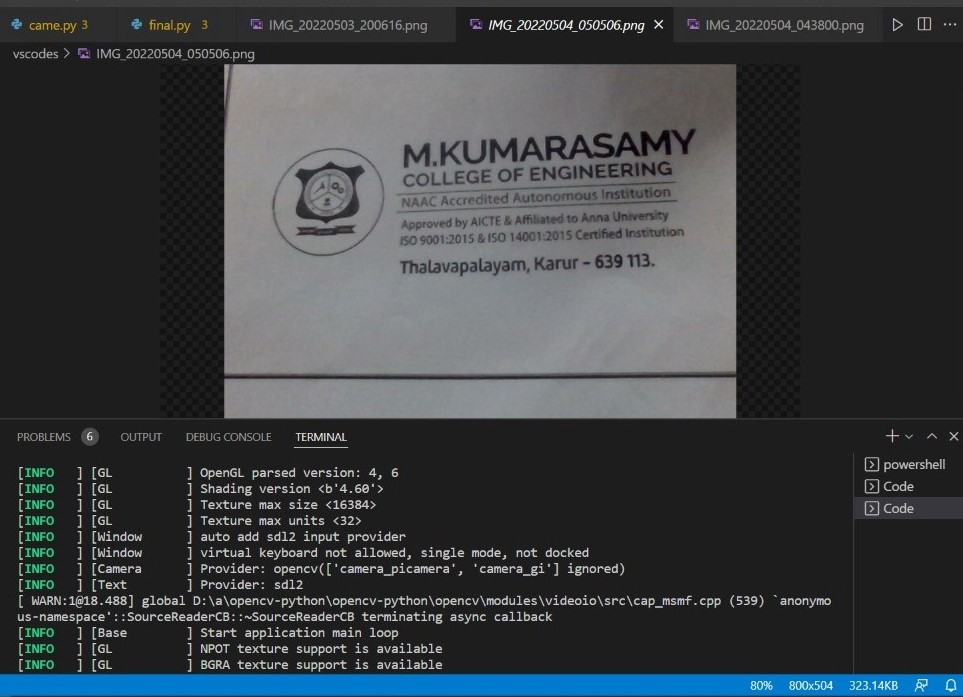Expand the vscodes breadcrumb folder
The width and height of the screenshot is (963, 697).
click(x=36, y=54)
